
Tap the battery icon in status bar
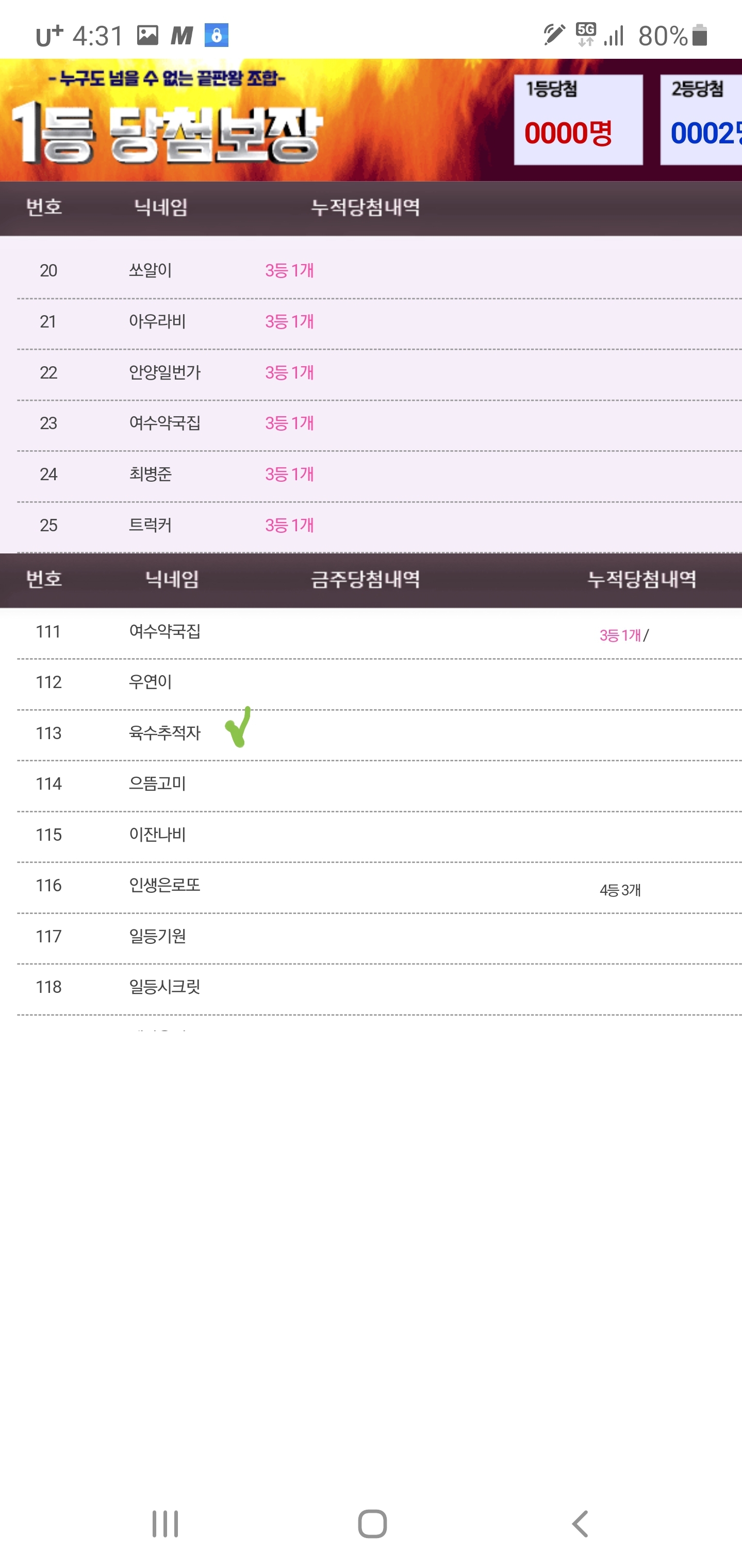click(700, 35)
